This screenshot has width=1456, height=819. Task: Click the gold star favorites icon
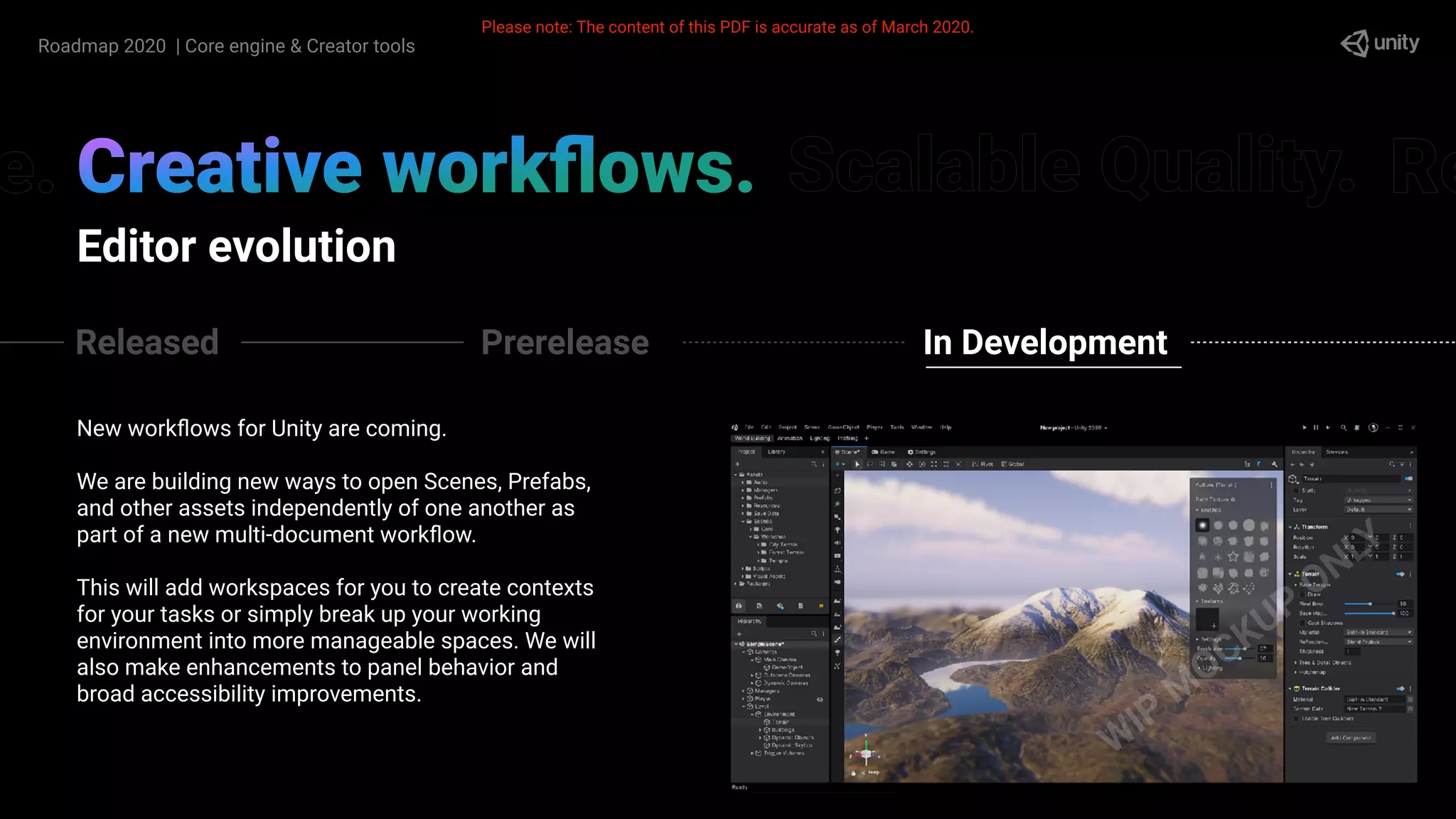click(x=821, y=606)
